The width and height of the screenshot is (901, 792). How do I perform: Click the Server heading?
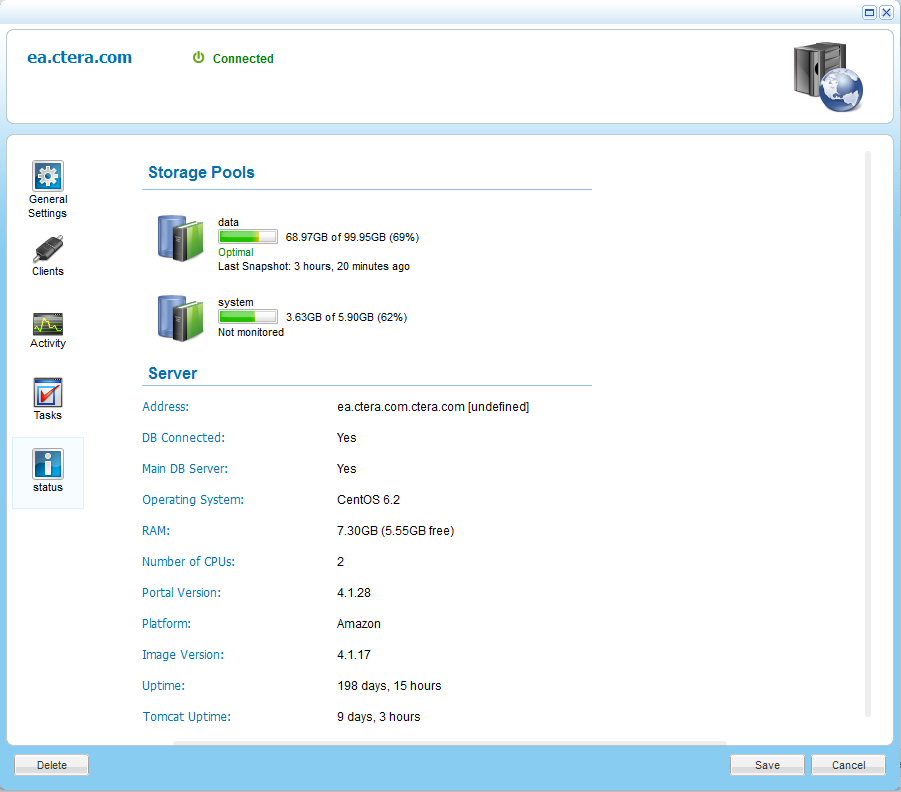click(172, 374)
